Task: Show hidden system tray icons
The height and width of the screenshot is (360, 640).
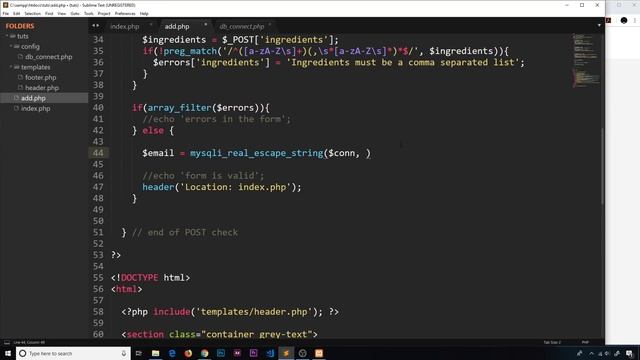Action: [x=591, y=353]
